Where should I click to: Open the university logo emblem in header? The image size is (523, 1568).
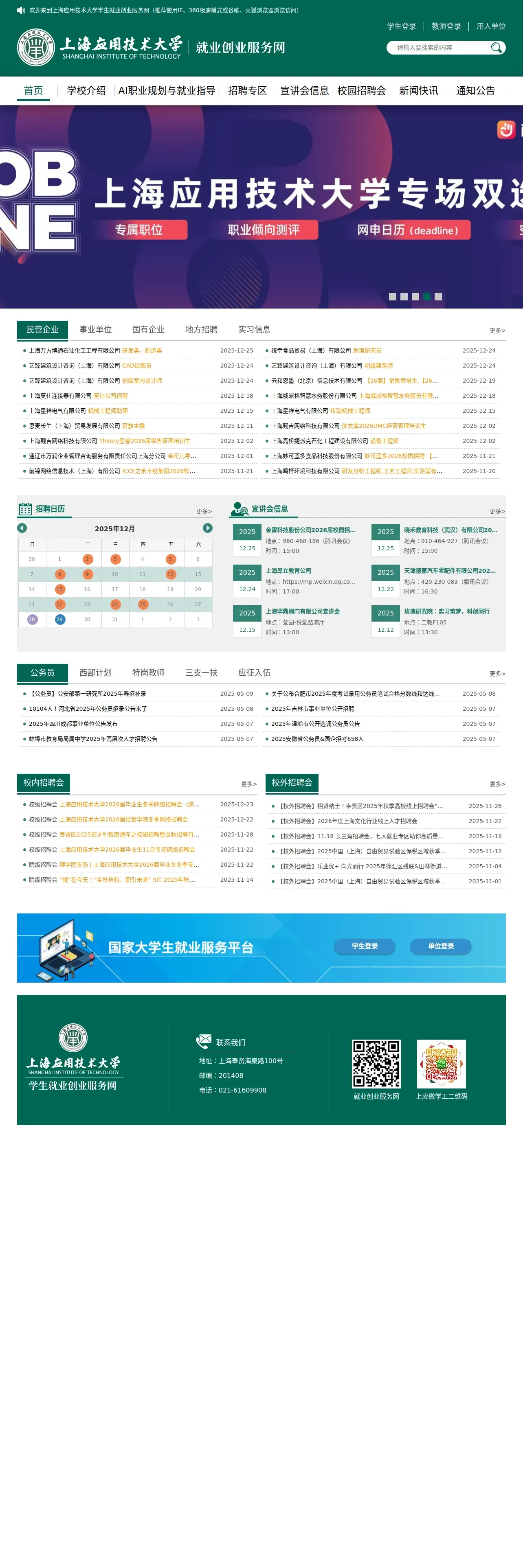tap(36, 48)
